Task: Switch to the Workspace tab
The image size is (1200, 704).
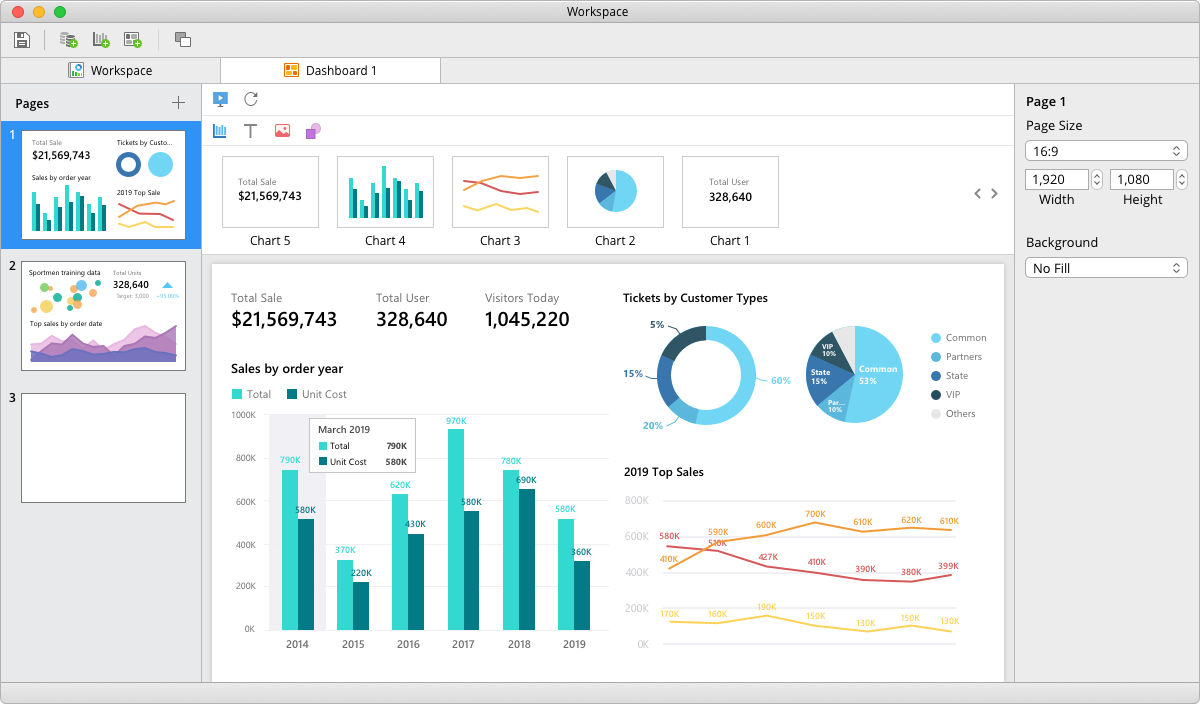Action: [x=110, y=70]
